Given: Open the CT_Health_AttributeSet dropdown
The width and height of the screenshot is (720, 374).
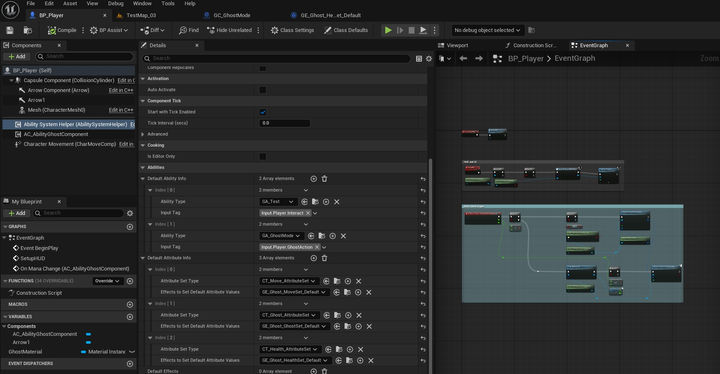Looking at the screenshot, I should click(290, 349).
